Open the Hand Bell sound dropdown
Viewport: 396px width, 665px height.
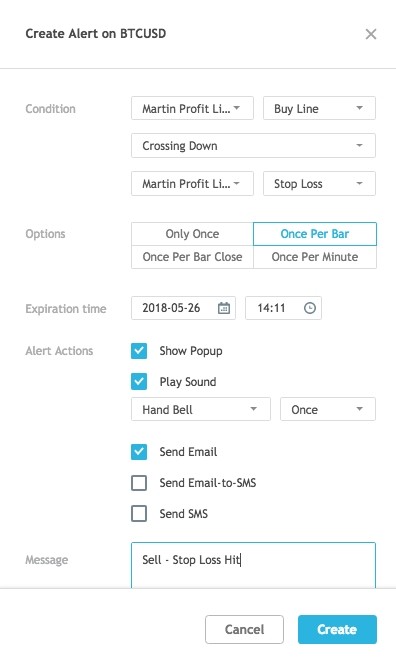(201, 409)
